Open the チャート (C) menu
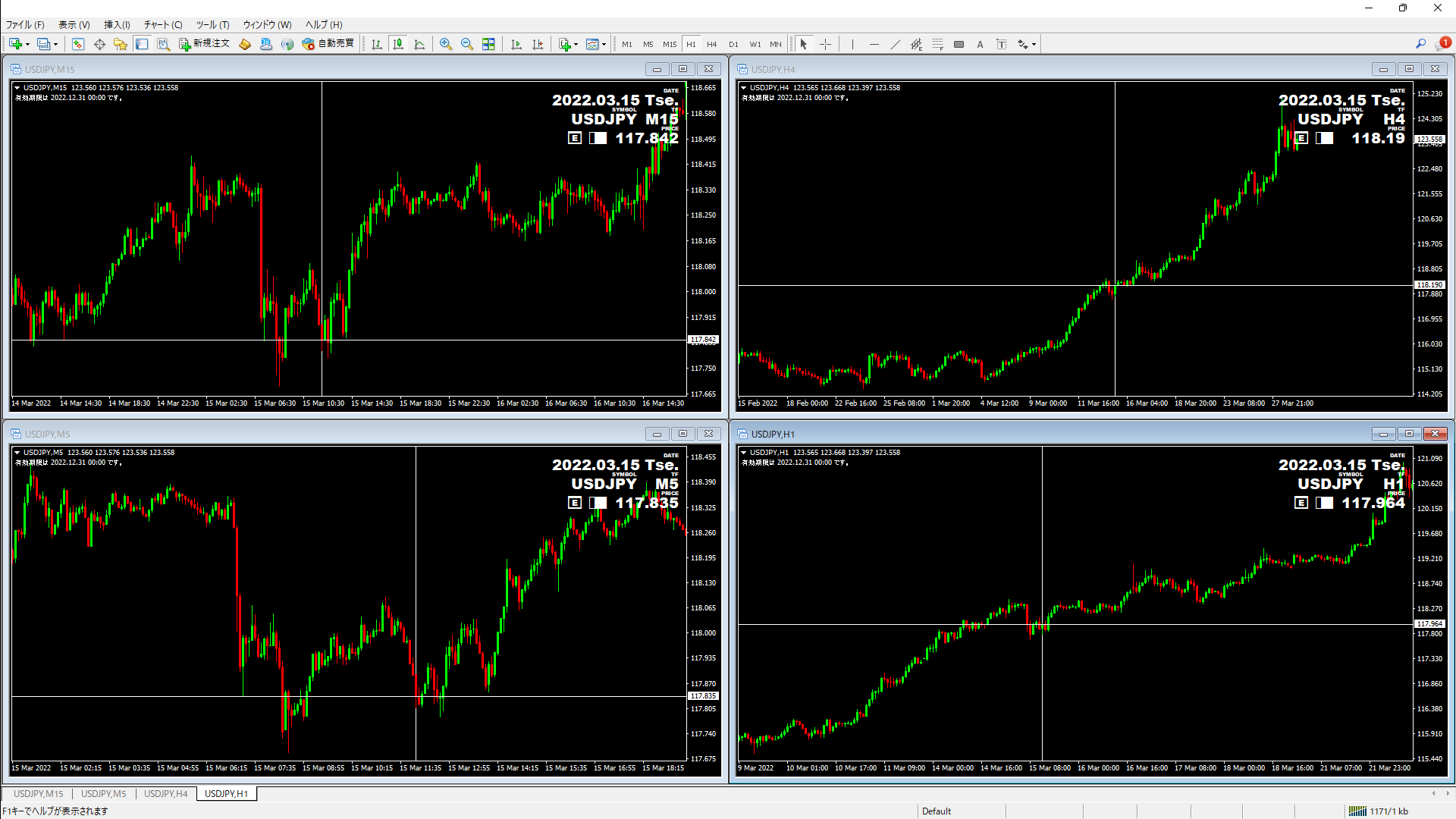The image size is (1456, 819). (x=163, y=25)
